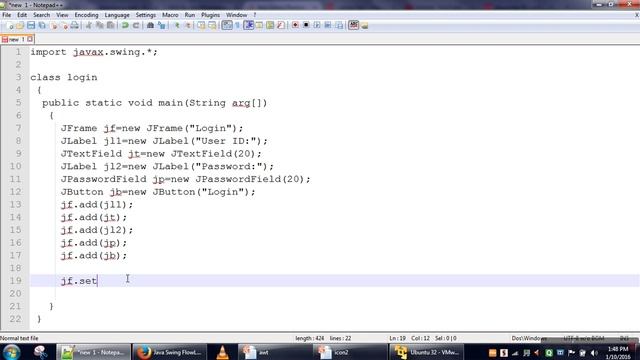Click 'length : 424' in status bar
The width and height of the screenshot is (640, 360).
coord(310,338)
